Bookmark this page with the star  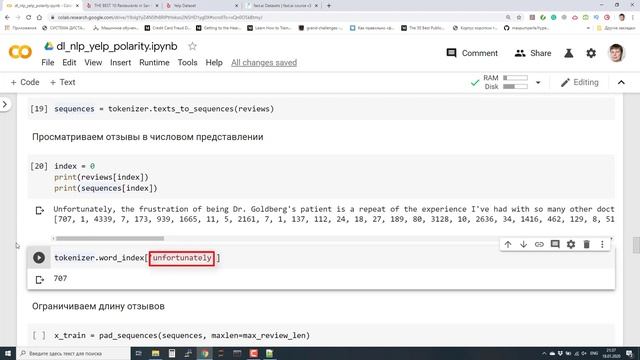pos(519,17)
